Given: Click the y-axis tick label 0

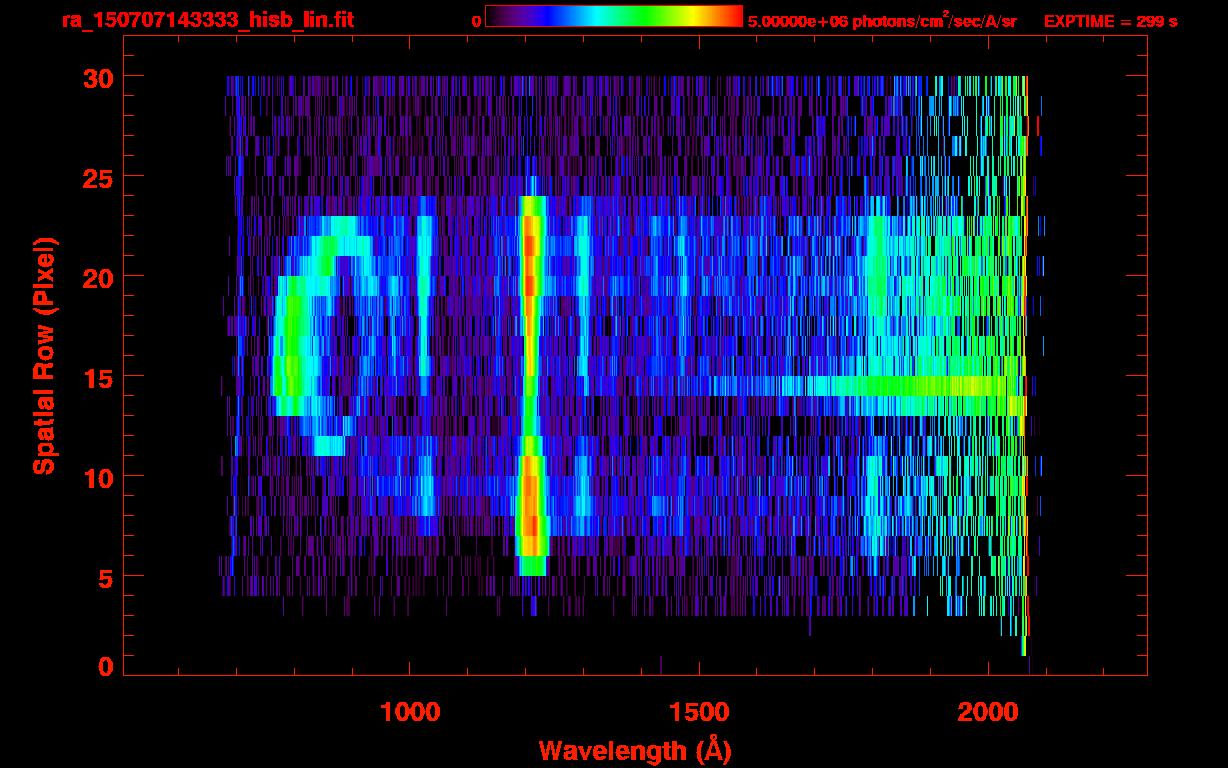Looking at the screenshot, I should 105,666.
